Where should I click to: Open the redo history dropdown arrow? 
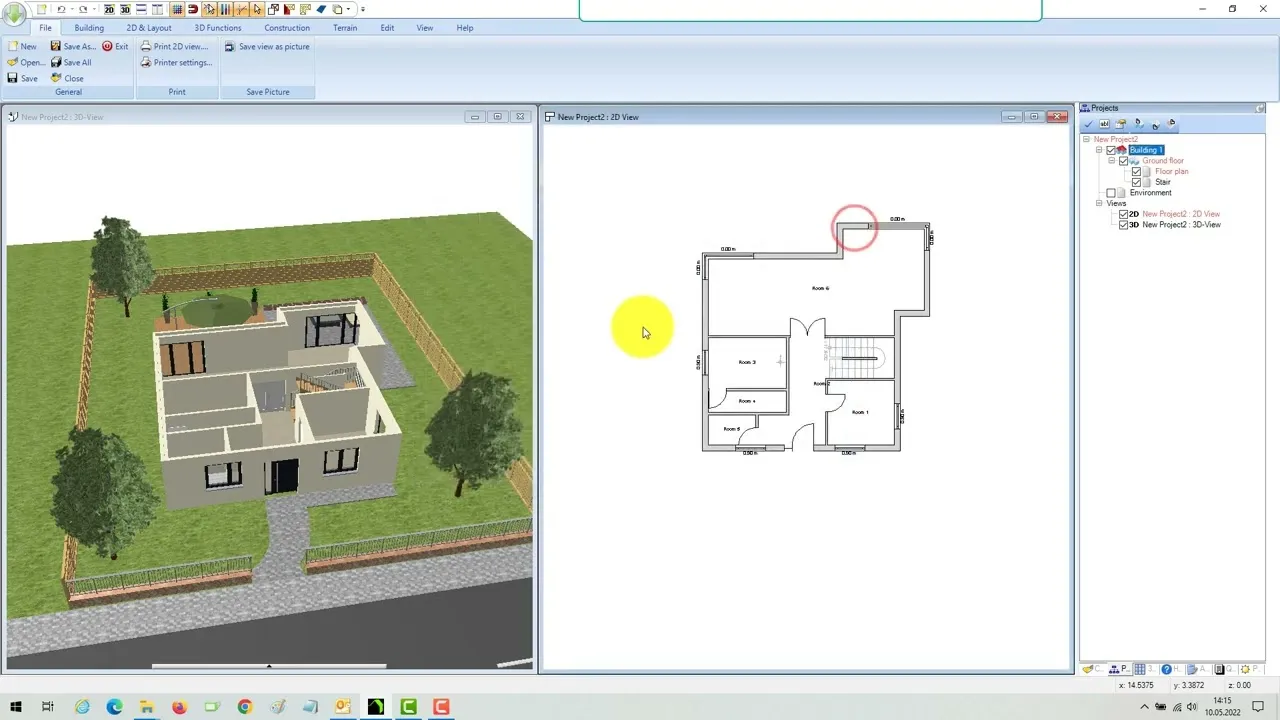(x=94, y=9)
